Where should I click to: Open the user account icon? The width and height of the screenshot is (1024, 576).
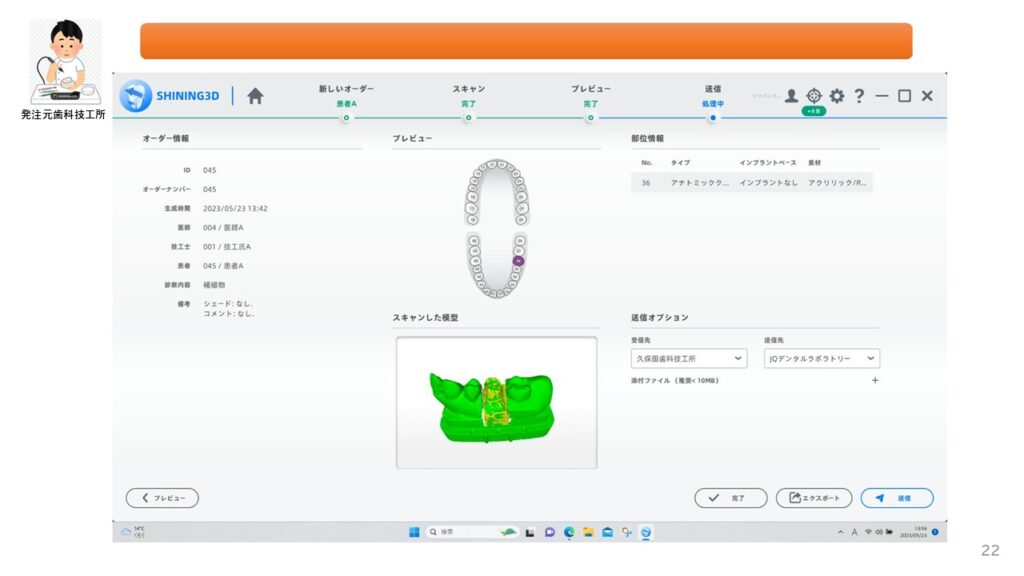[791, 96]
